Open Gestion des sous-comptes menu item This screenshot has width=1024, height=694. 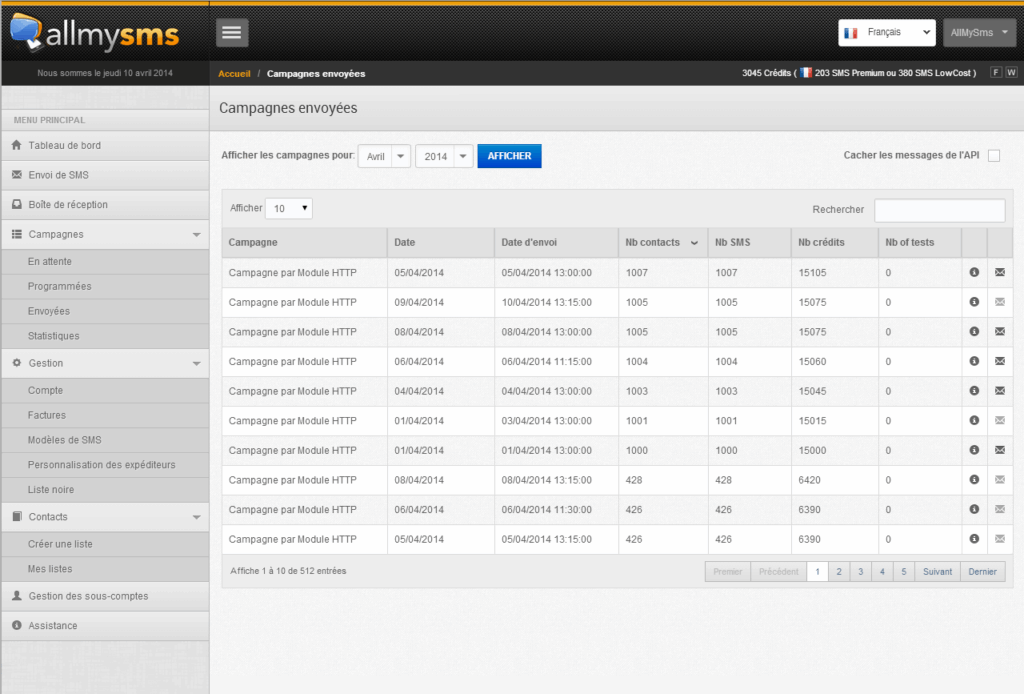(x=105, y=596)
